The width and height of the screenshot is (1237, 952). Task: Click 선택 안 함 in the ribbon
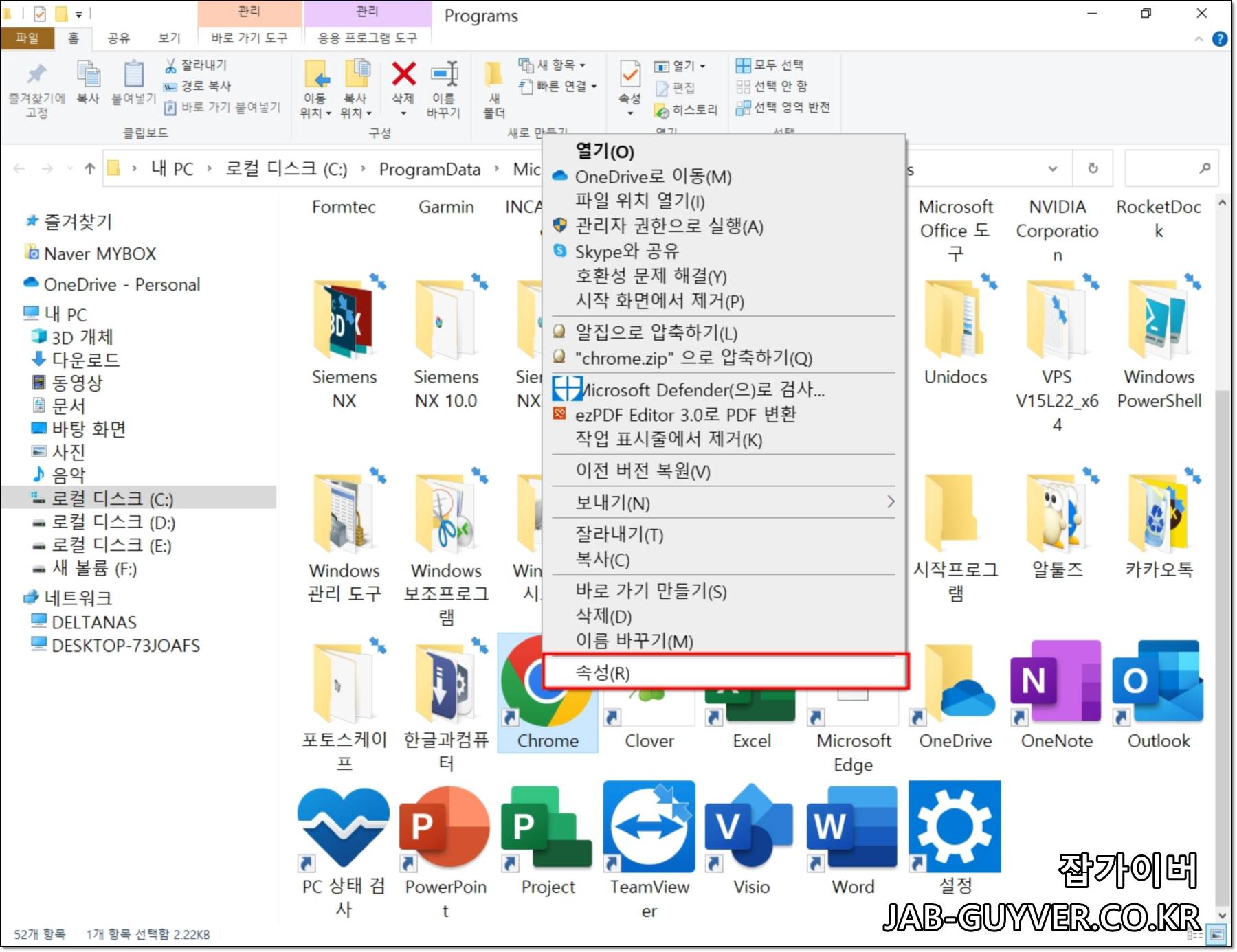click(x=771, y=87)
